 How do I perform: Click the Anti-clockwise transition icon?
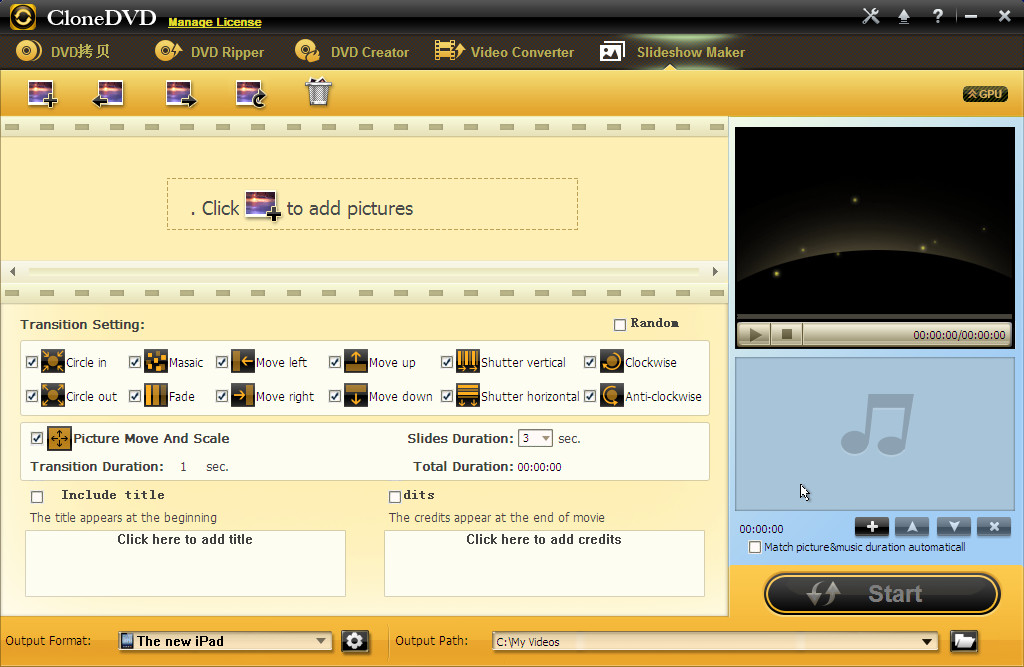(612, 396)
